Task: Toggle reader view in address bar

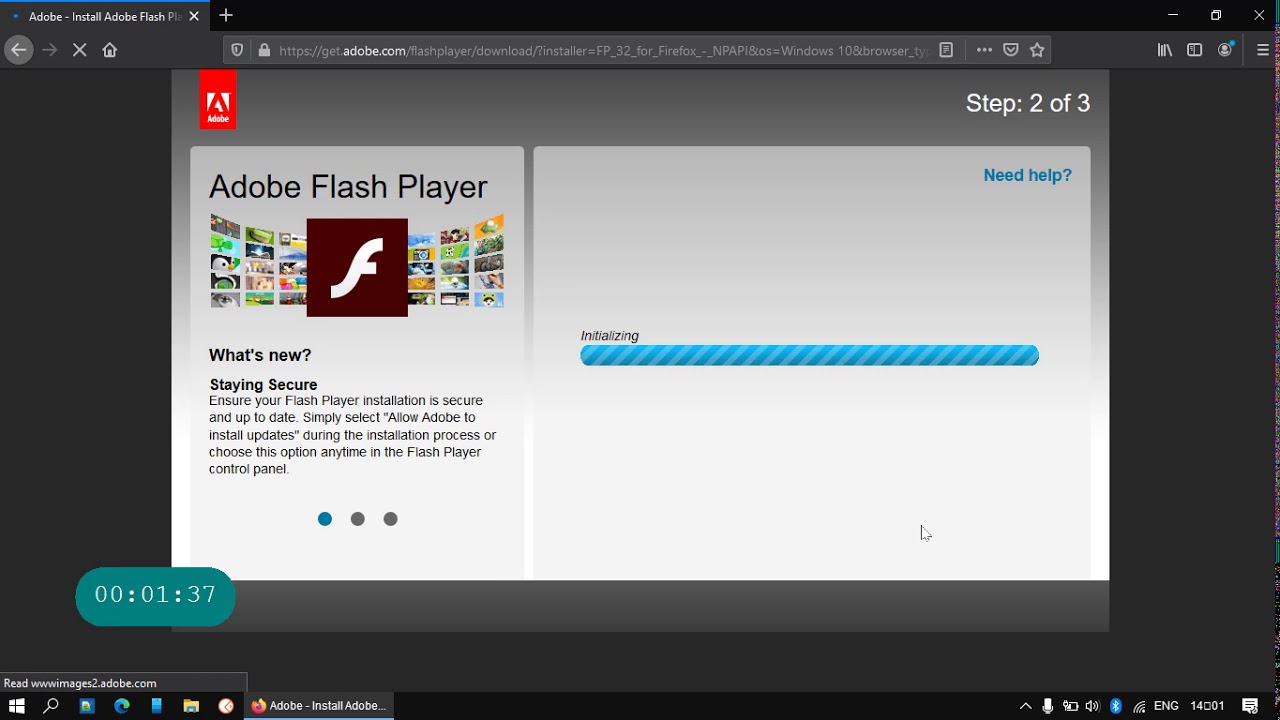Action: (x=946, y=50)
